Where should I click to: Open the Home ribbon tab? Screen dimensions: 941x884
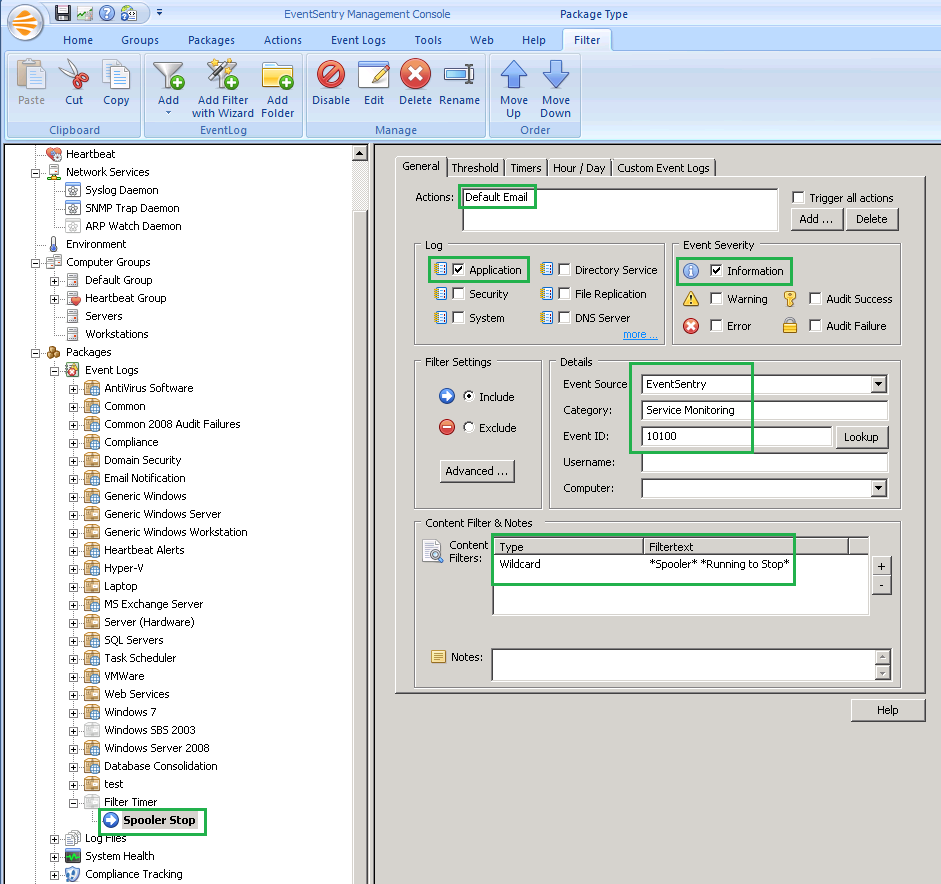[x=78, y=40]
